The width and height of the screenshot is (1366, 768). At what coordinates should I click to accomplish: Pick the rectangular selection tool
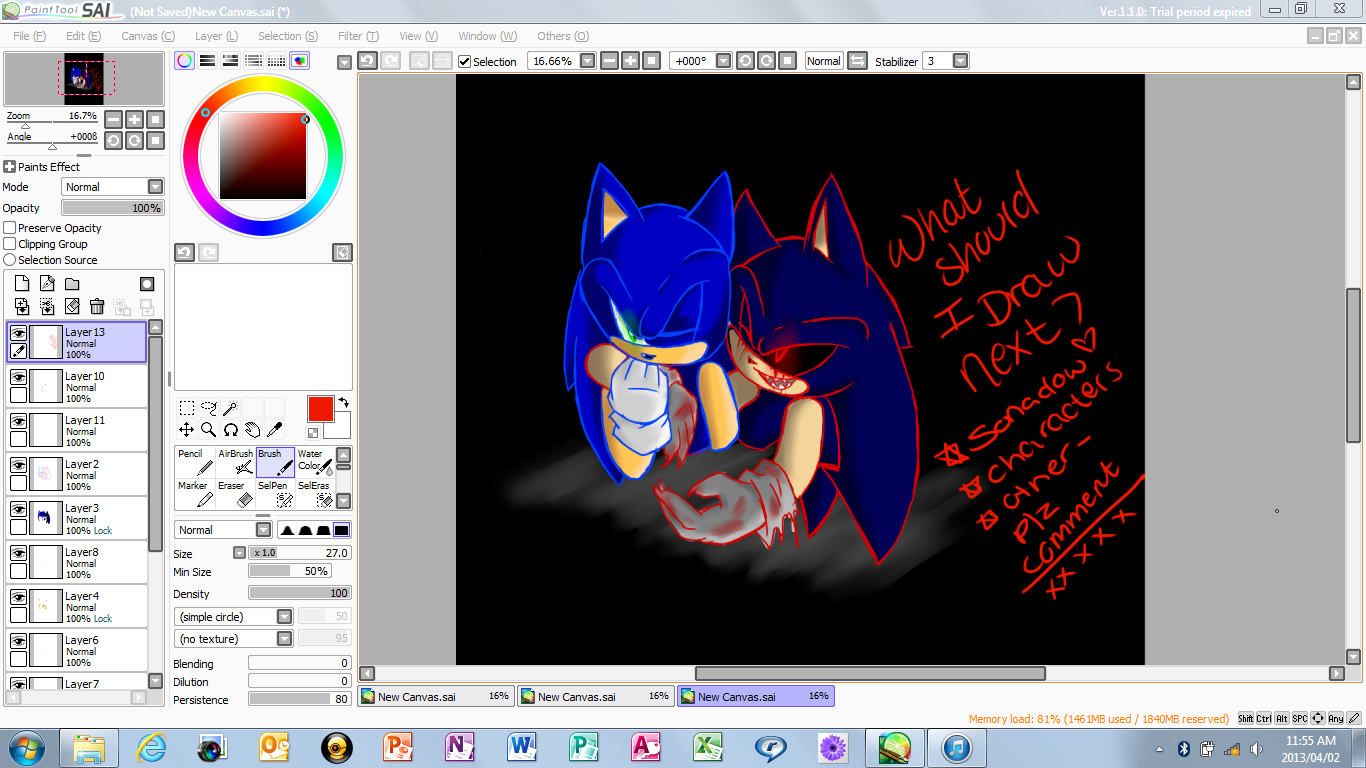coord(187,408)
